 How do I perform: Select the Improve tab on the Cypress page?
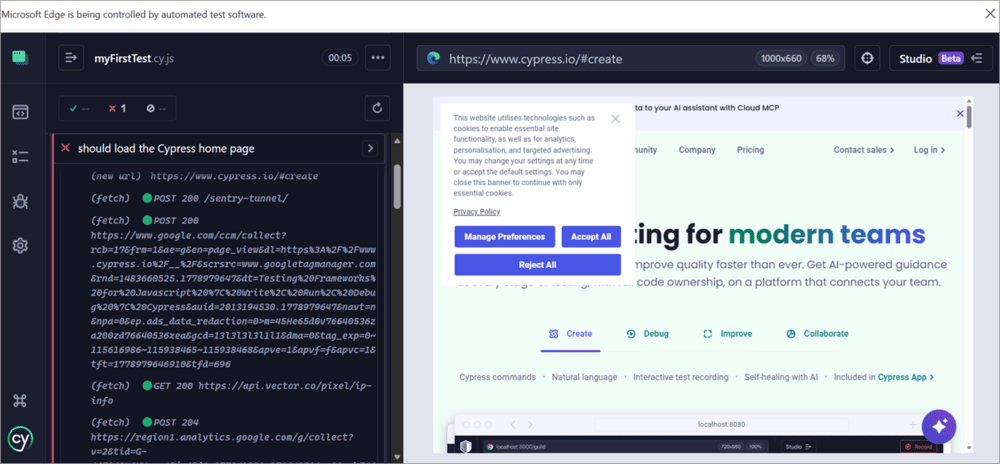point(728,333)
